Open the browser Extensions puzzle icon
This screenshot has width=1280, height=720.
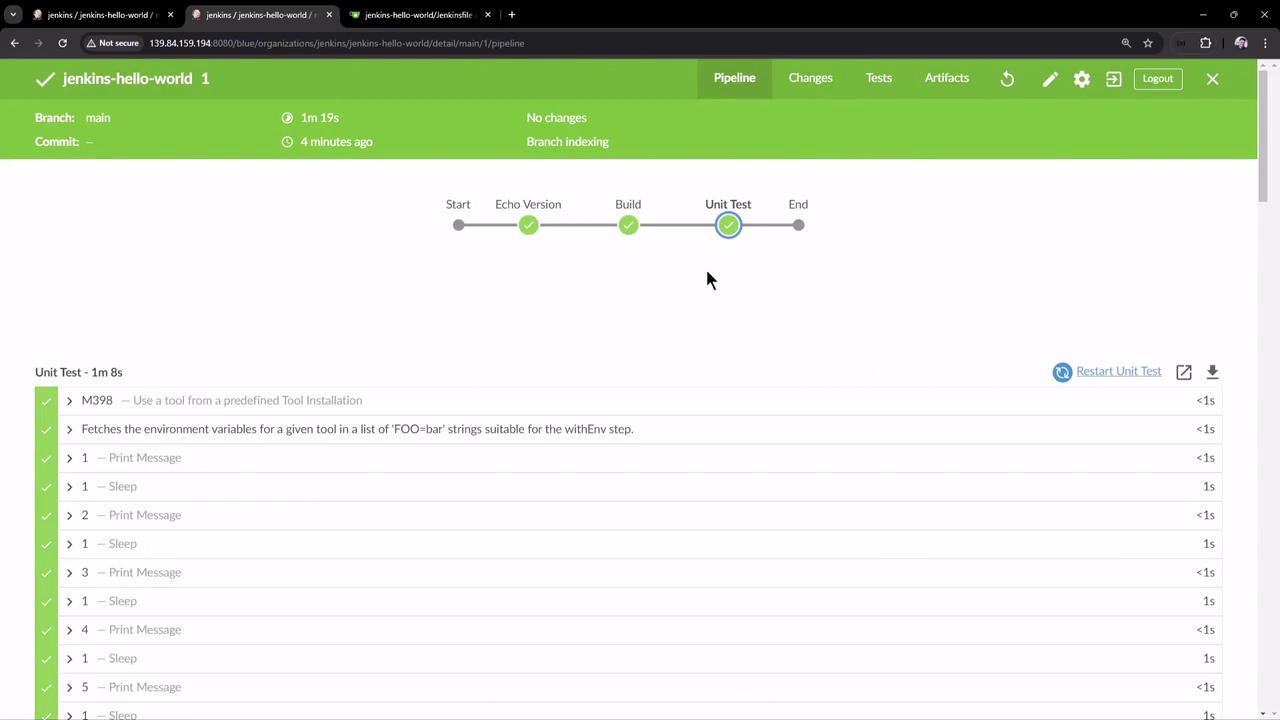(1205, 43)
